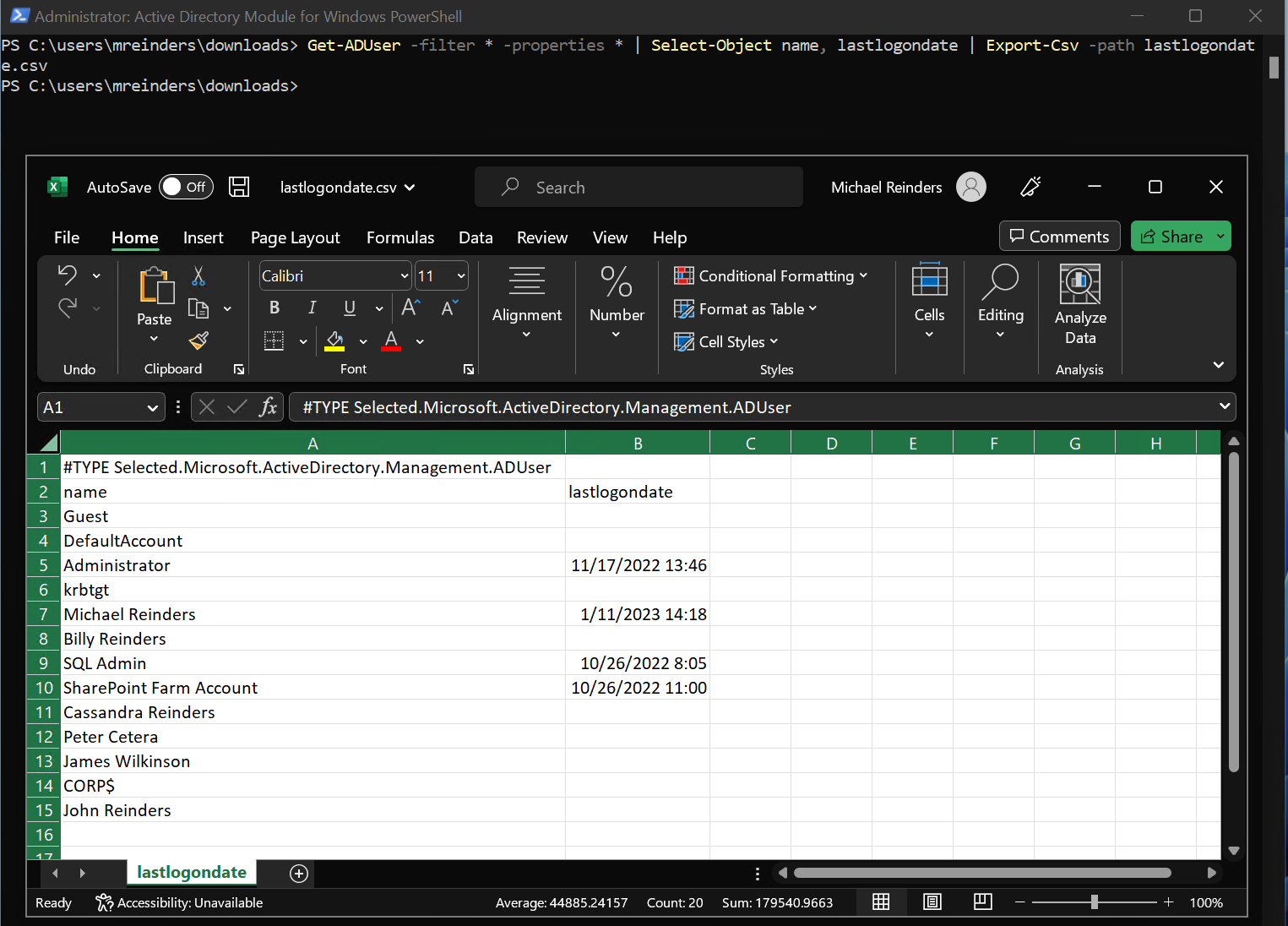
Task: Toggle AutoSave off switch
Action: coord(186,187)
